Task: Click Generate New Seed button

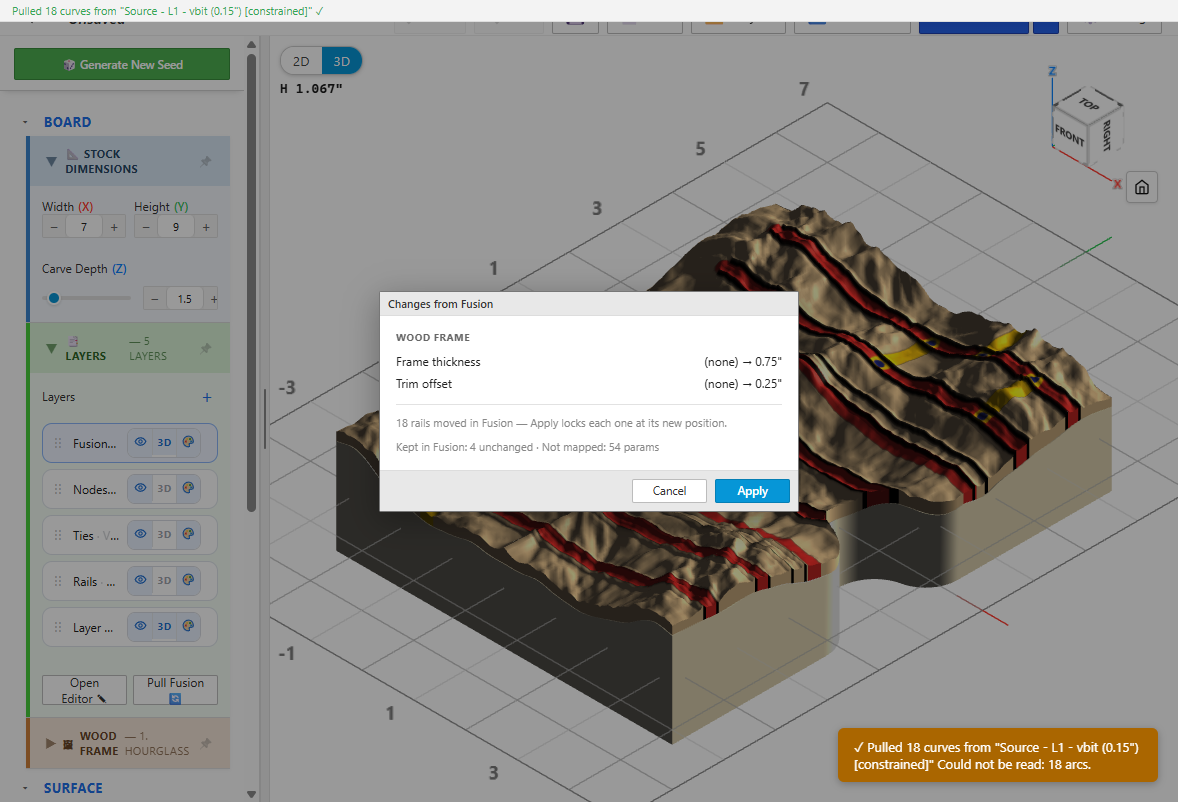Action: pos(122,65)
